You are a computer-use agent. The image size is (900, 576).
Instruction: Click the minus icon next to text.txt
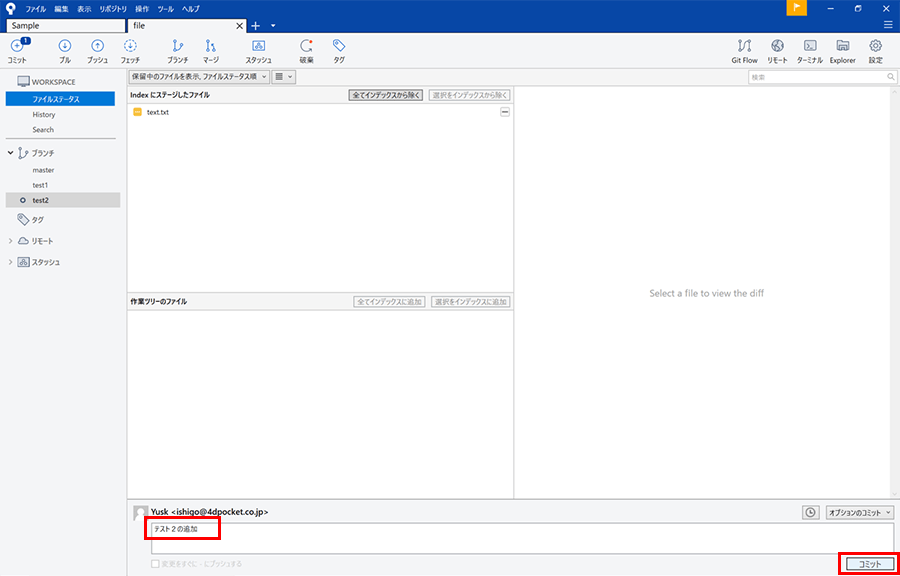[x=505, y=112]
